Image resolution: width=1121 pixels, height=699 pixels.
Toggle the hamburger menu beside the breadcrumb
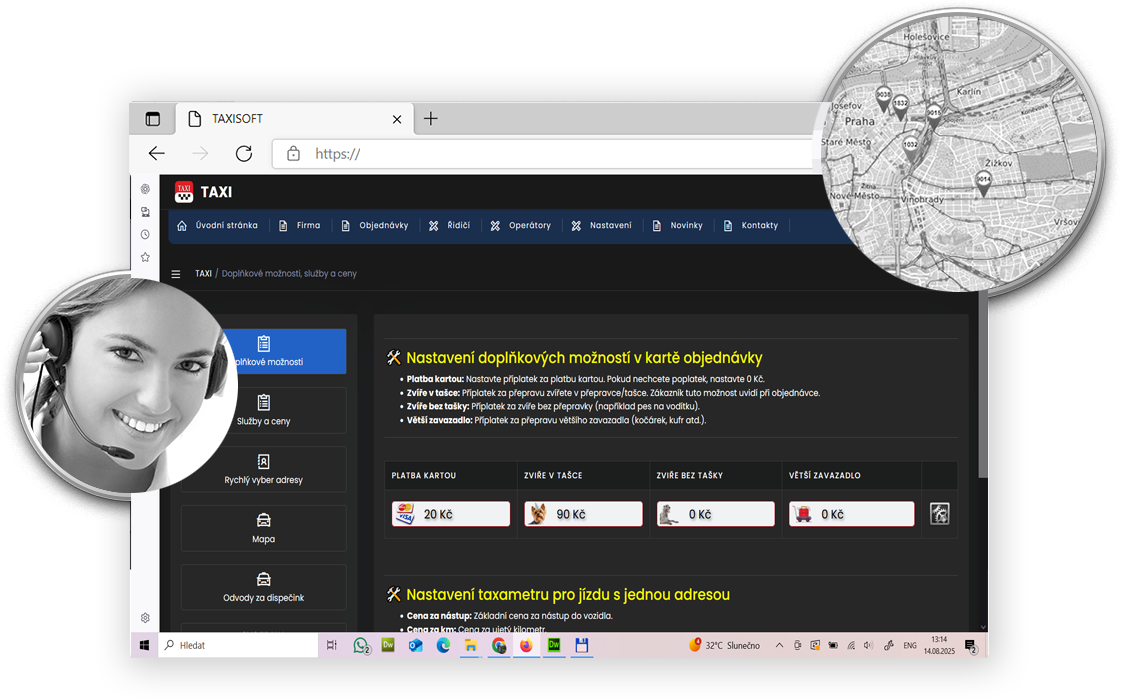tap(176, 274)
